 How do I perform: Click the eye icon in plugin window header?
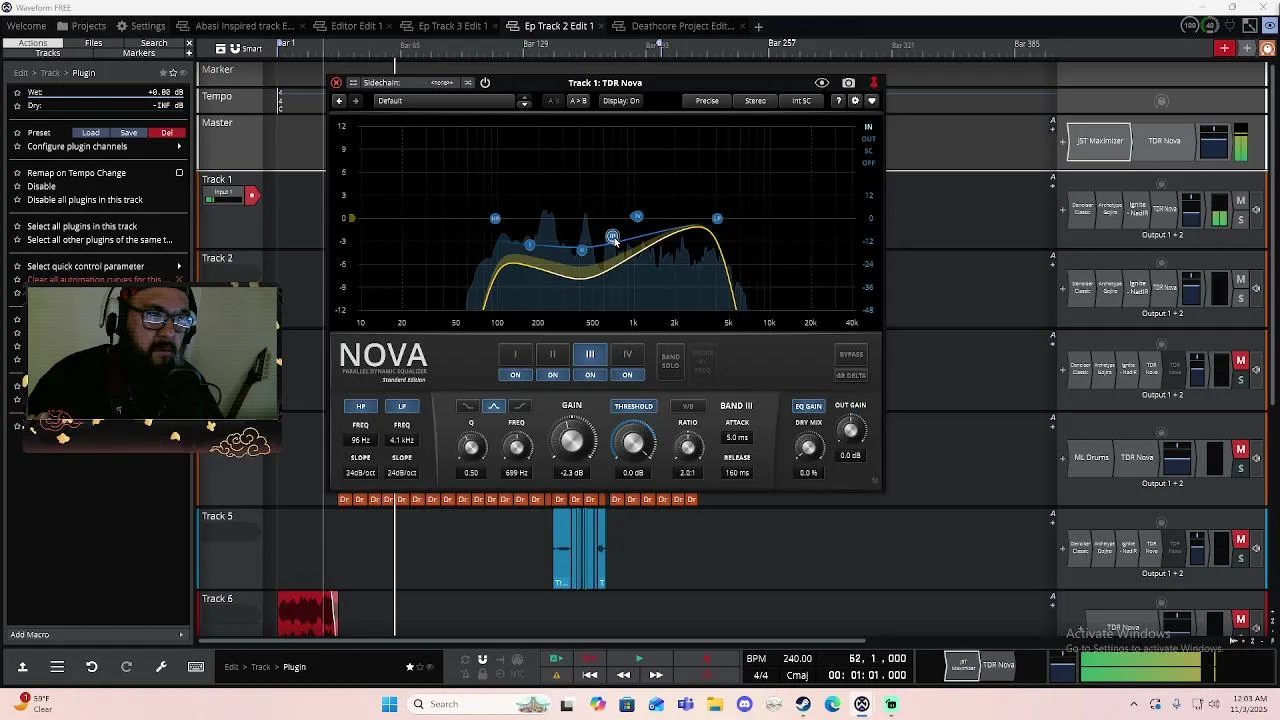pos(822,83)
